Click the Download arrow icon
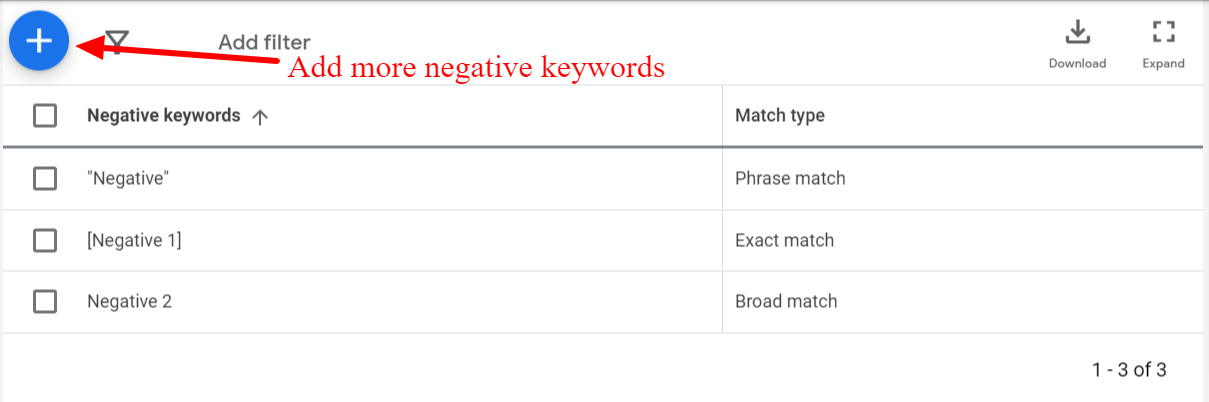 1077,33
